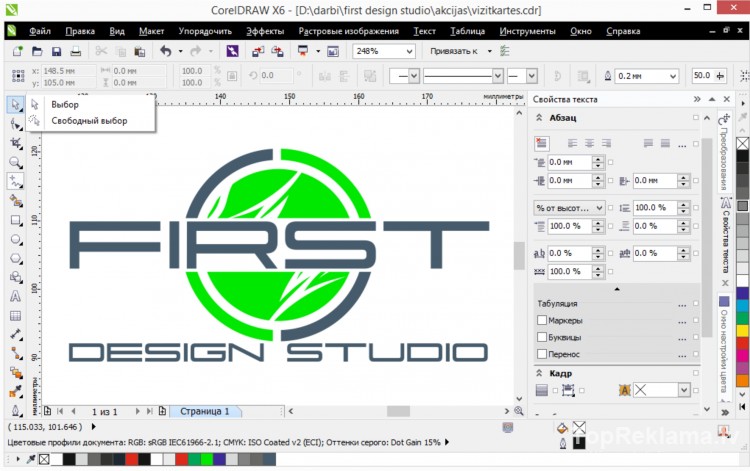750x471 pixels.
Task: Click the Undo arrow icon
Action: click(164, 51)
